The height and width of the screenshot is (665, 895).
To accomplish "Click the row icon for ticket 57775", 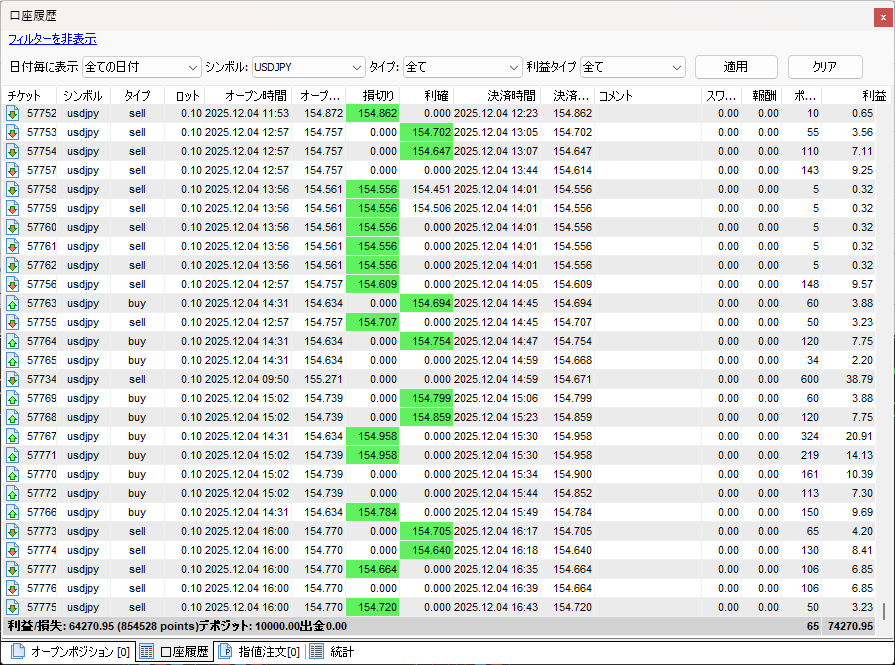I will coord(13,608).
